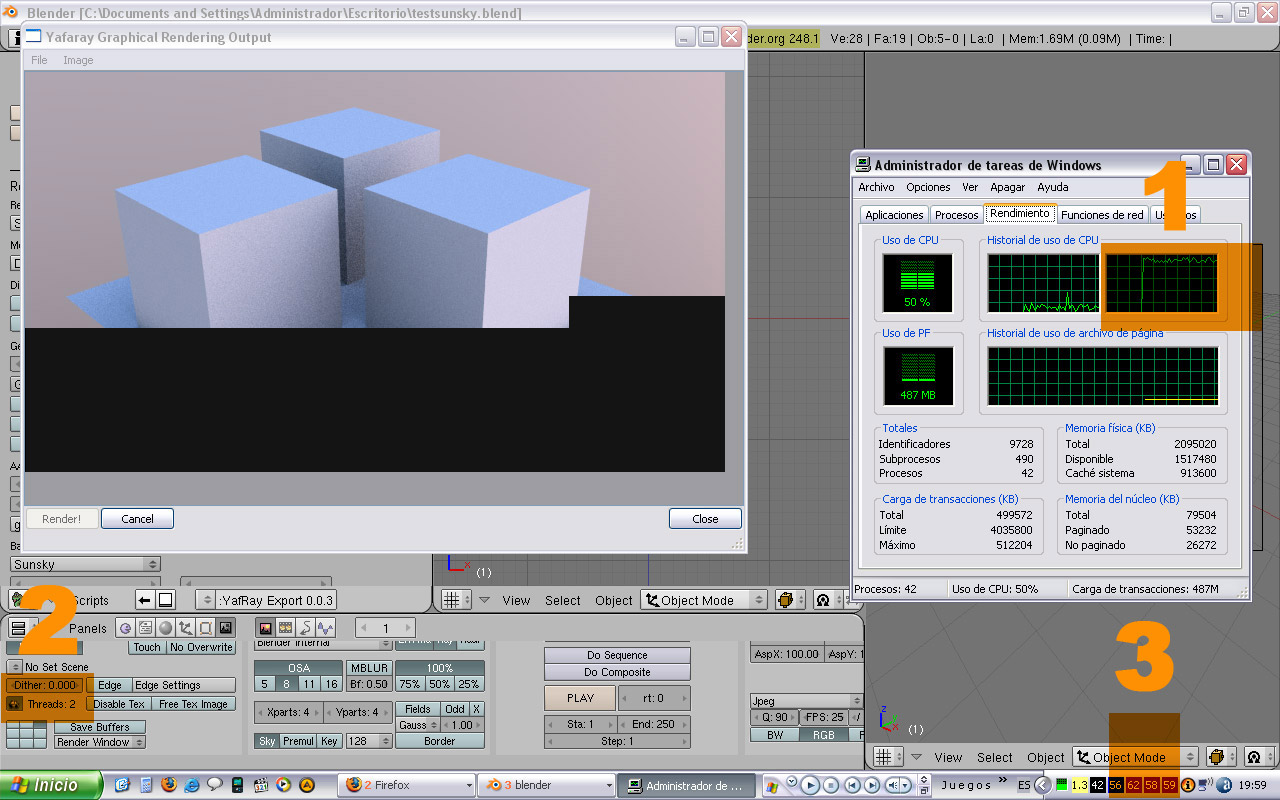Click the taskbar media player Next track button

coord(874,785)
